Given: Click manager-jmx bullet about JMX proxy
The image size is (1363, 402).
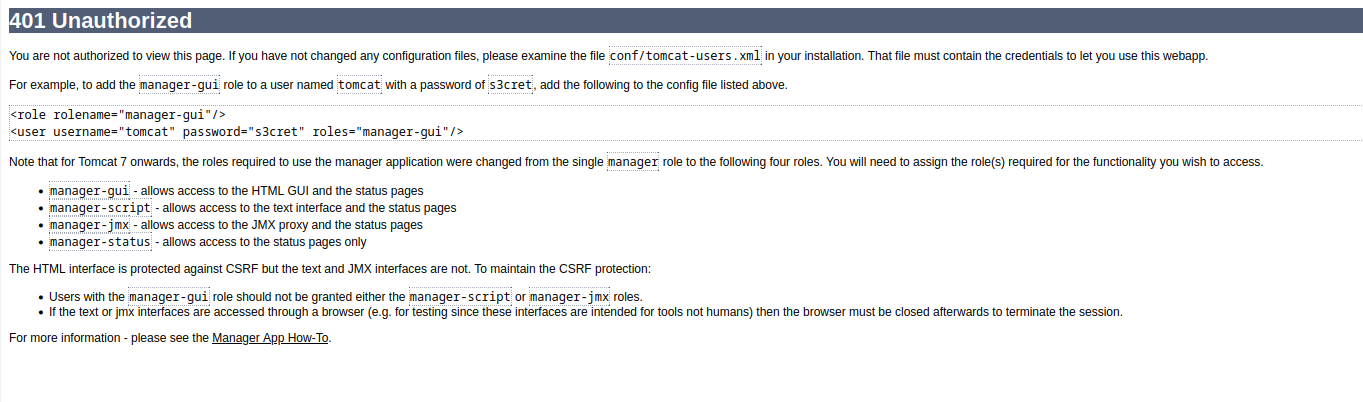Looking at the screenshot, I should [x=89, y=225].
